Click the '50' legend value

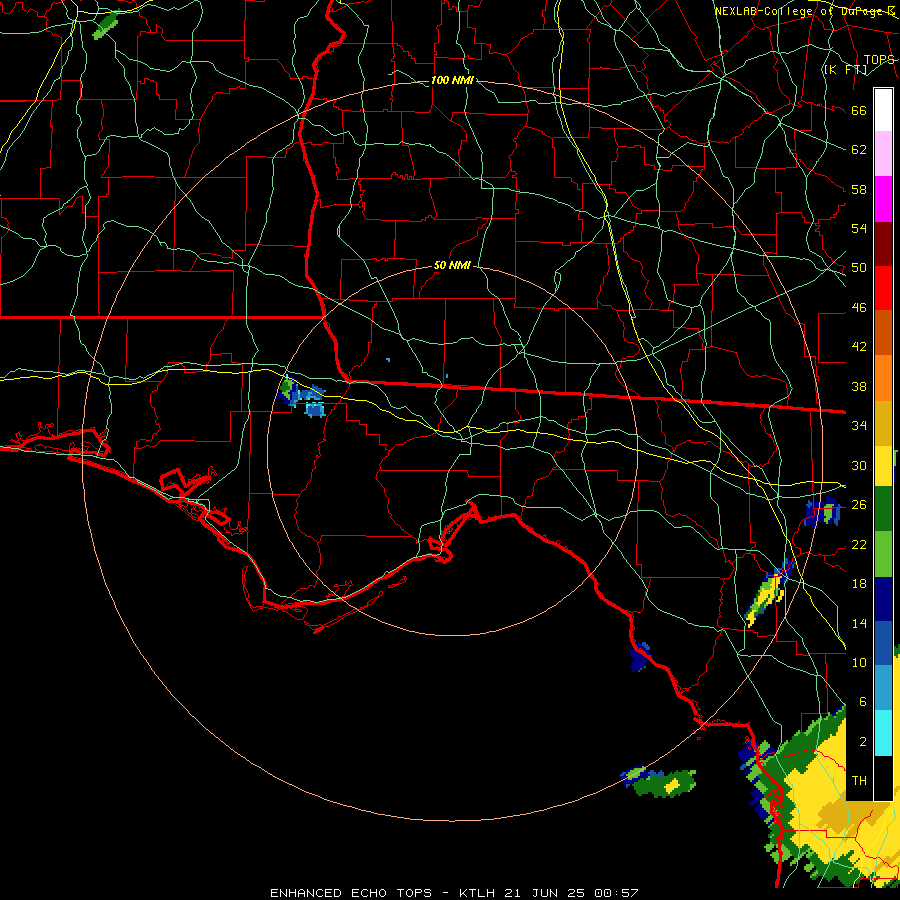point(859,268)
